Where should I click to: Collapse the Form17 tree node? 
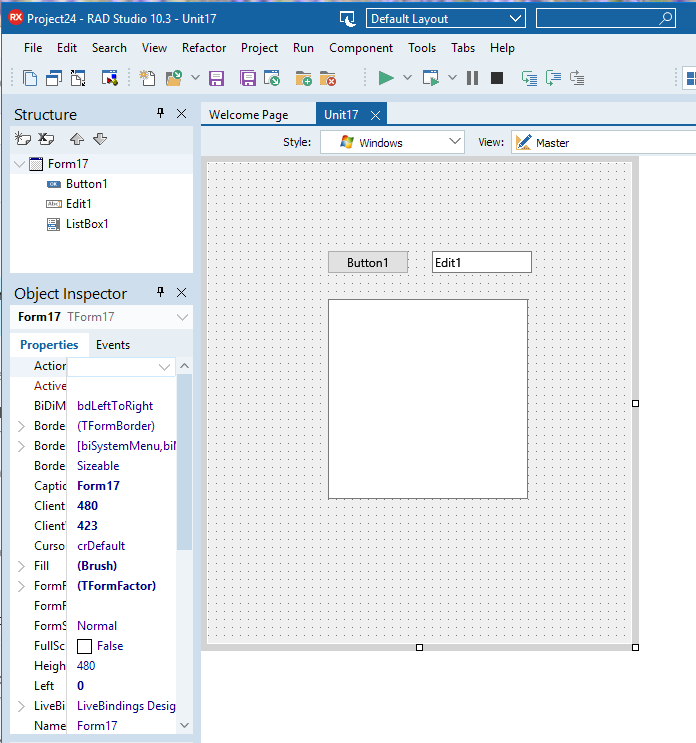pos(21,164)
